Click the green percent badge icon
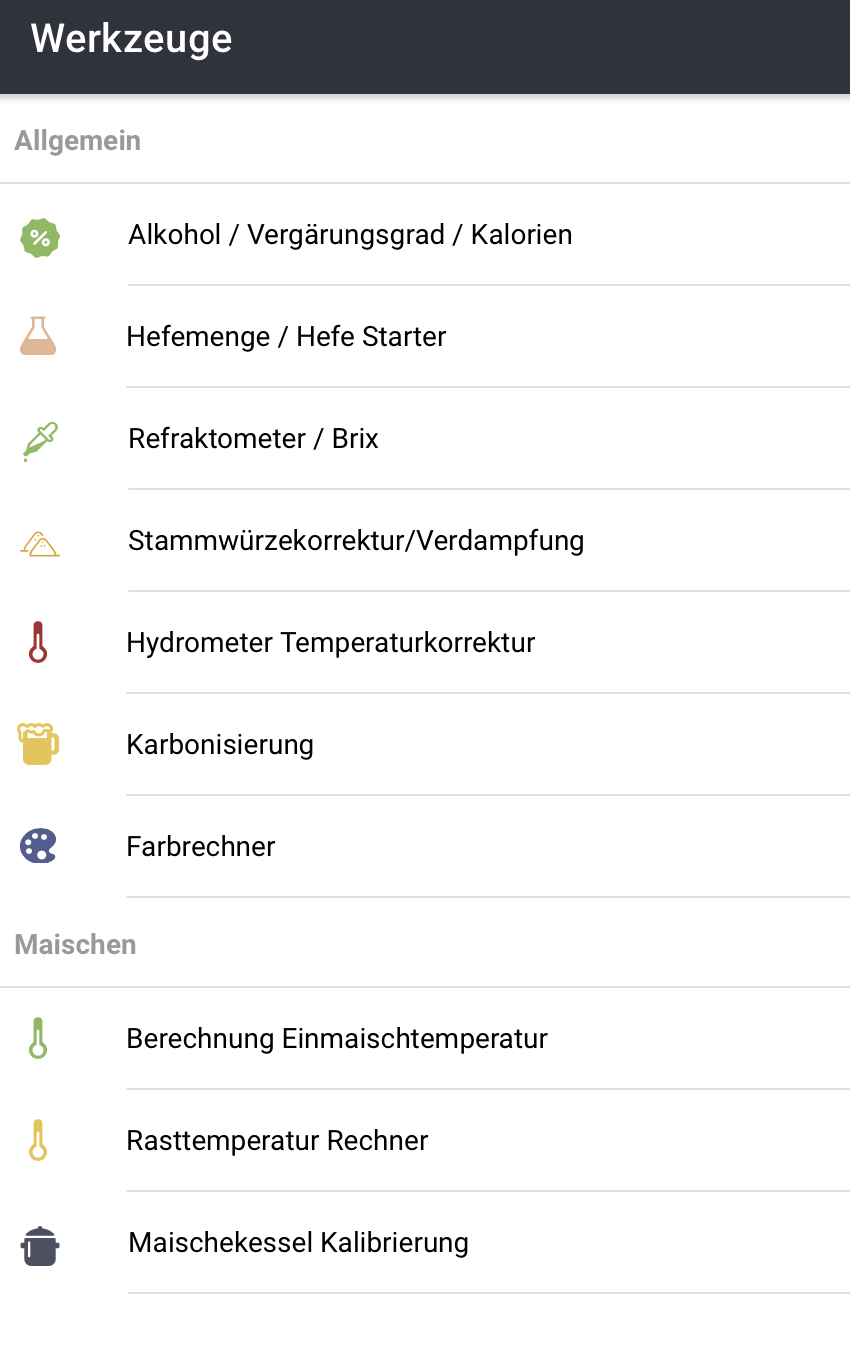Image resolution: width=850 pixels, height=1360 pixels. (x=40, y=238)
